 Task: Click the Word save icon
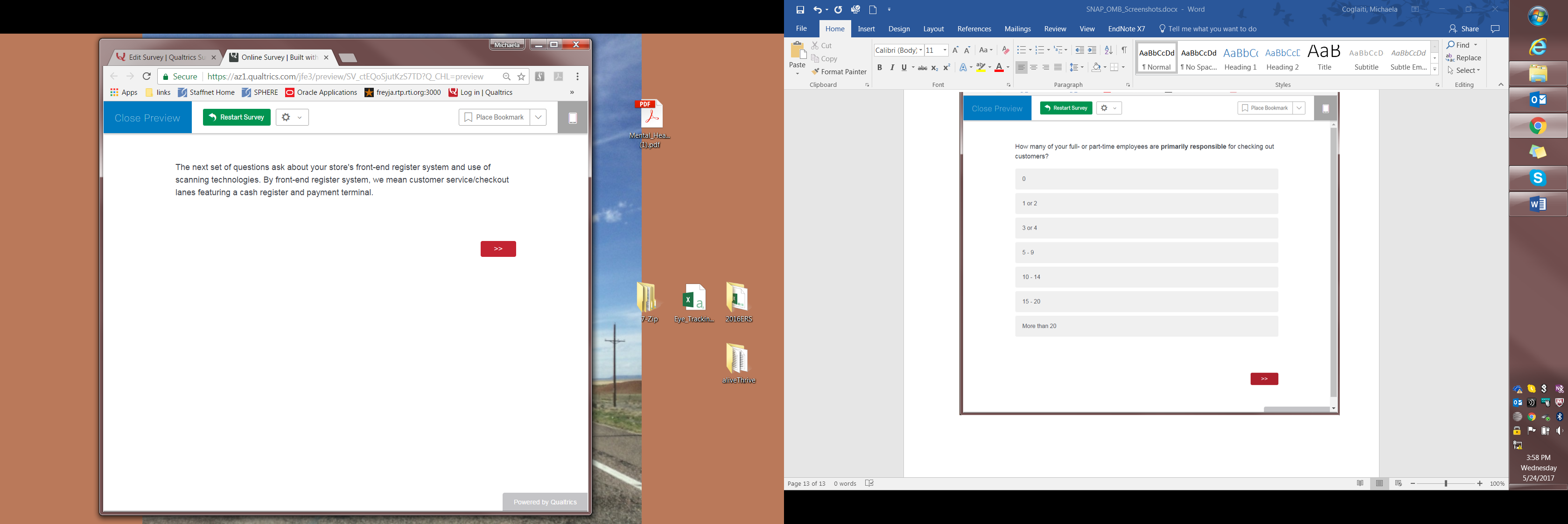(x=800, y=10)
